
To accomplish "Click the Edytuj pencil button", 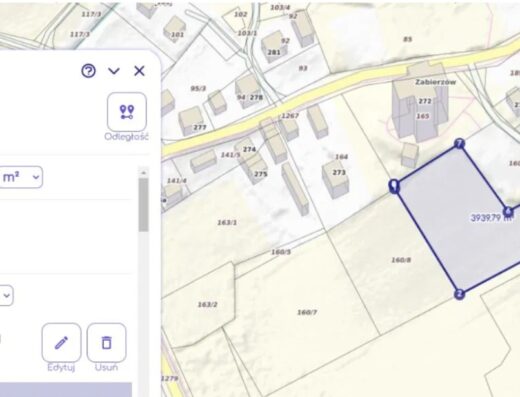I will tap(61, 343).
